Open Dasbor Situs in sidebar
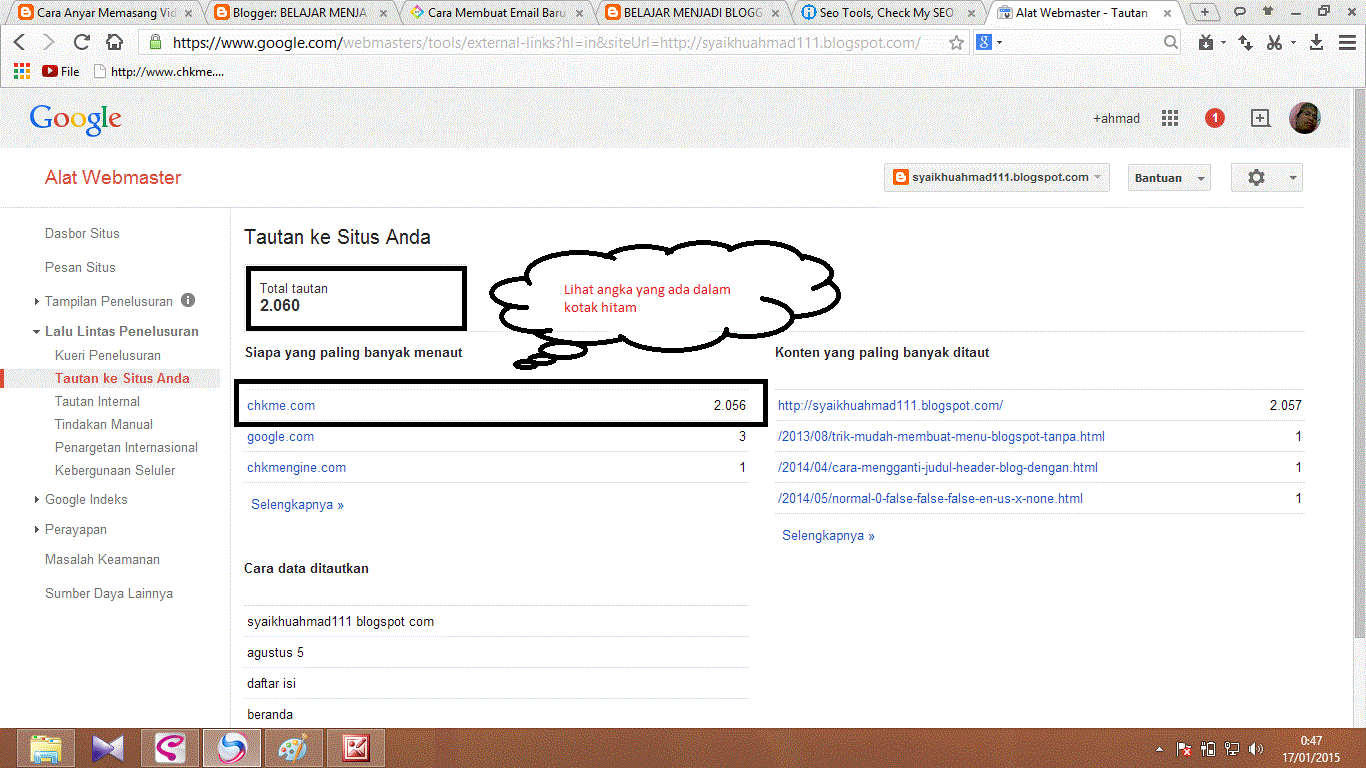Viewport: 1366px width, 768px height. coord(82,233)
